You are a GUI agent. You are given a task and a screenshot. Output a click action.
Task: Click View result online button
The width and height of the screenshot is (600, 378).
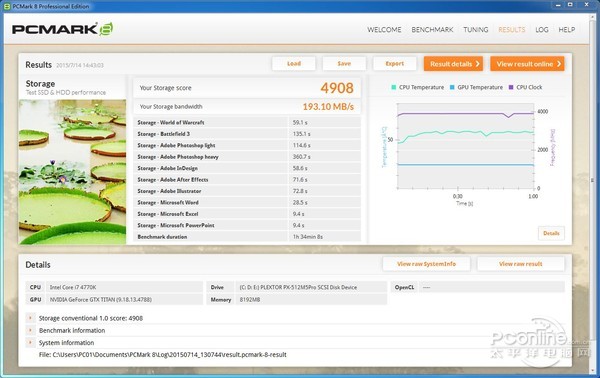(527, 64)
